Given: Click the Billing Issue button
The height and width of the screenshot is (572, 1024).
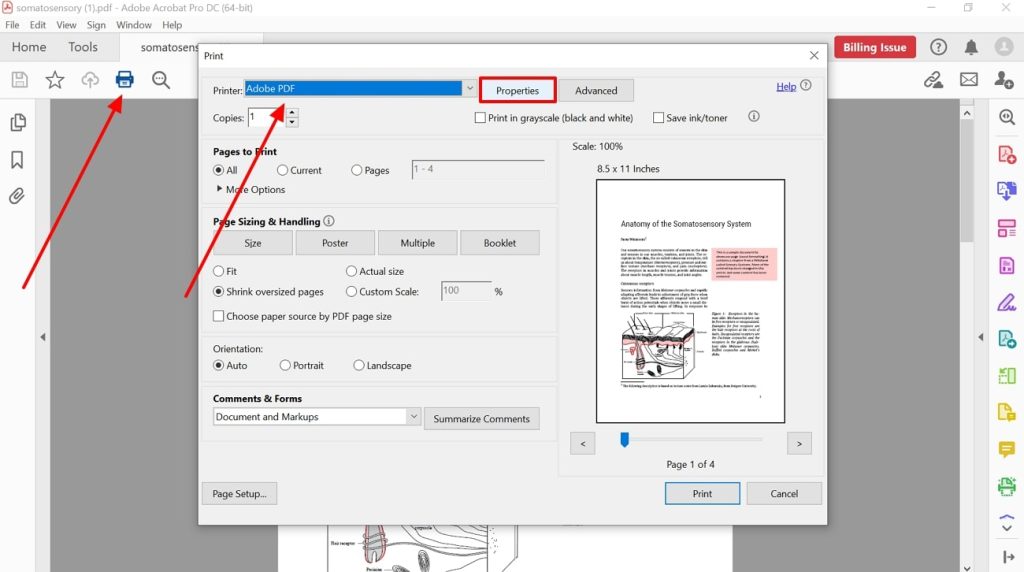Looking at the screenshot, I should click(x=874, y=47).
